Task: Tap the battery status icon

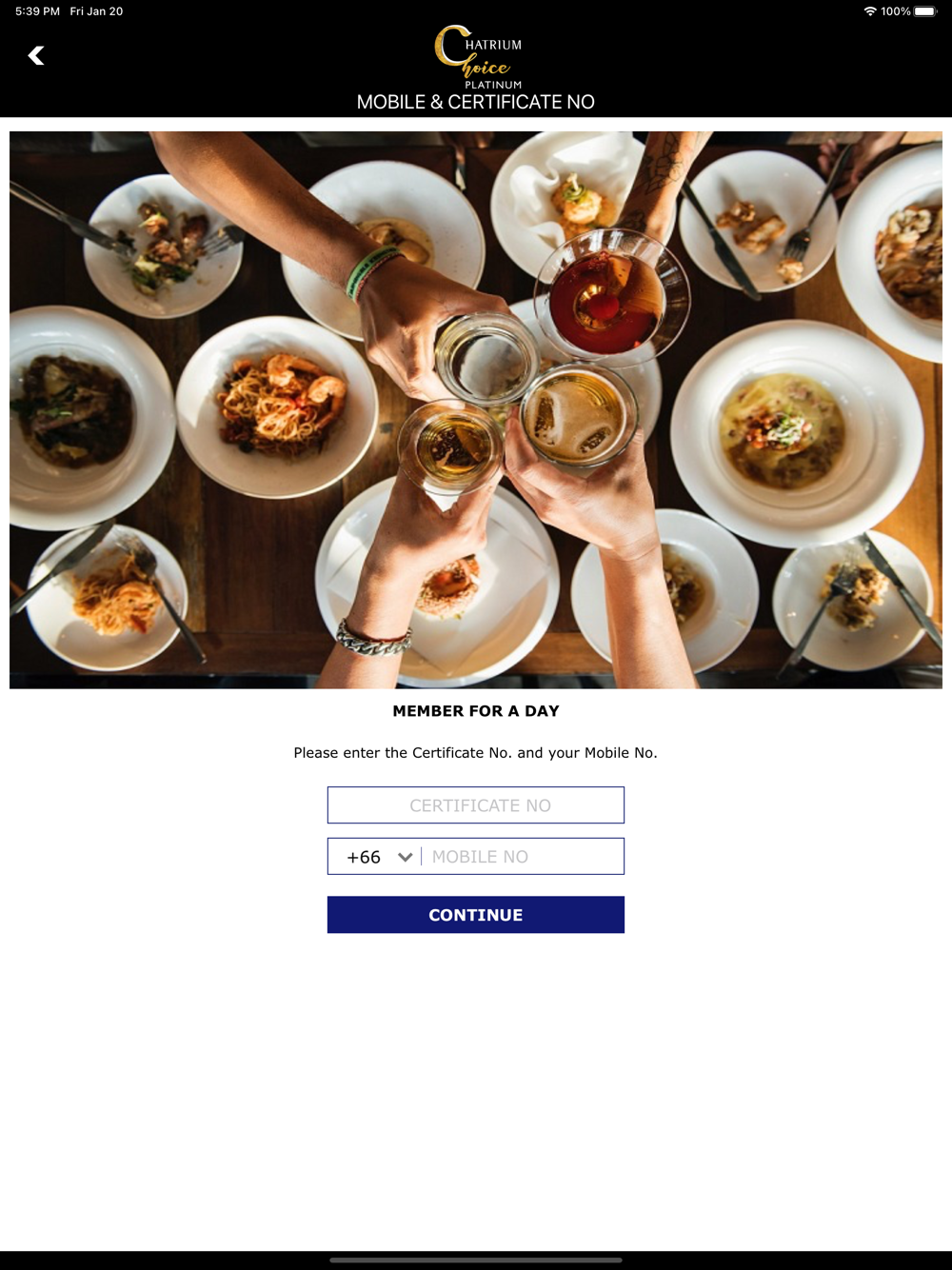Action: click(x=925, y=11)
